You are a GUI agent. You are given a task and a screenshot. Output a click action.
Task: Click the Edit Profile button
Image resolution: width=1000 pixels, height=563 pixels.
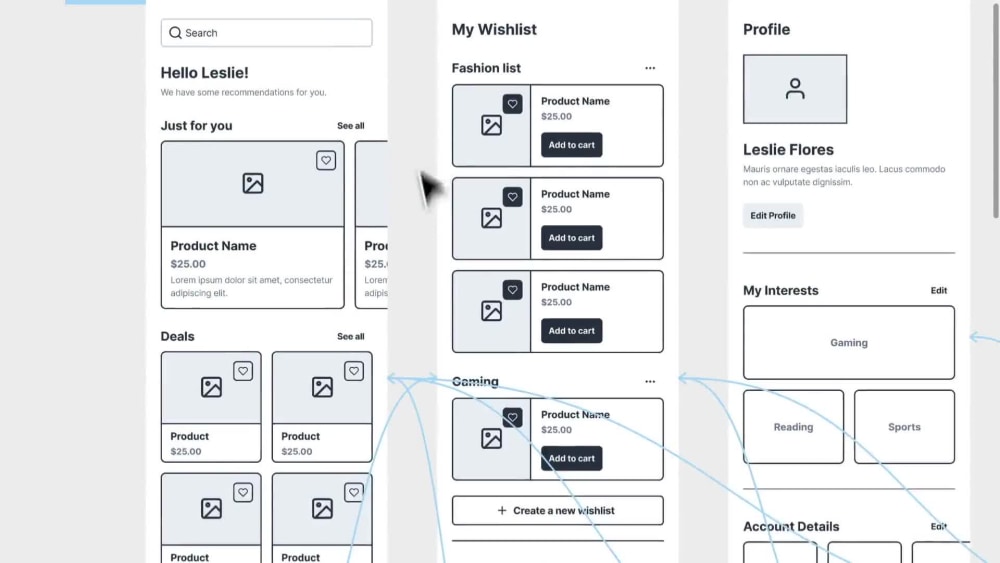coord(773,216)
